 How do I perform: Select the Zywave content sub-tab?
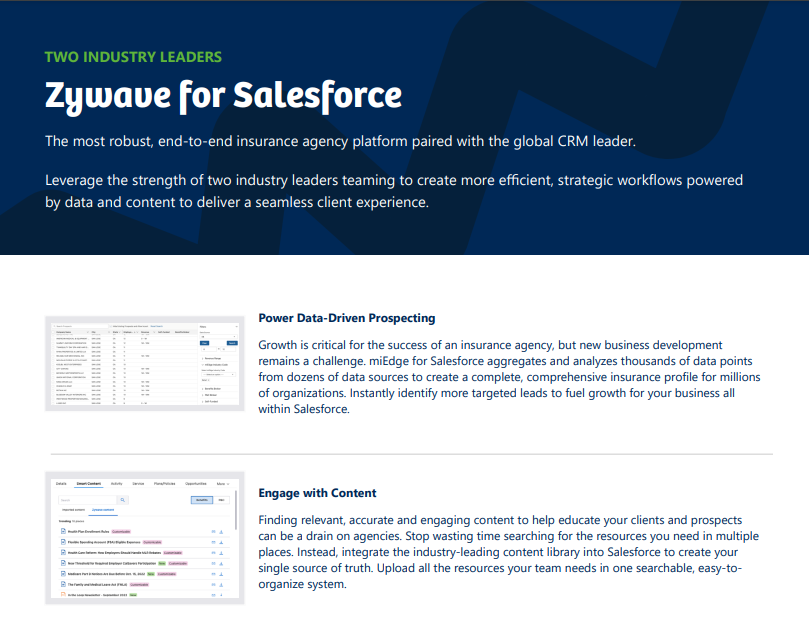[x=103, y=508]
